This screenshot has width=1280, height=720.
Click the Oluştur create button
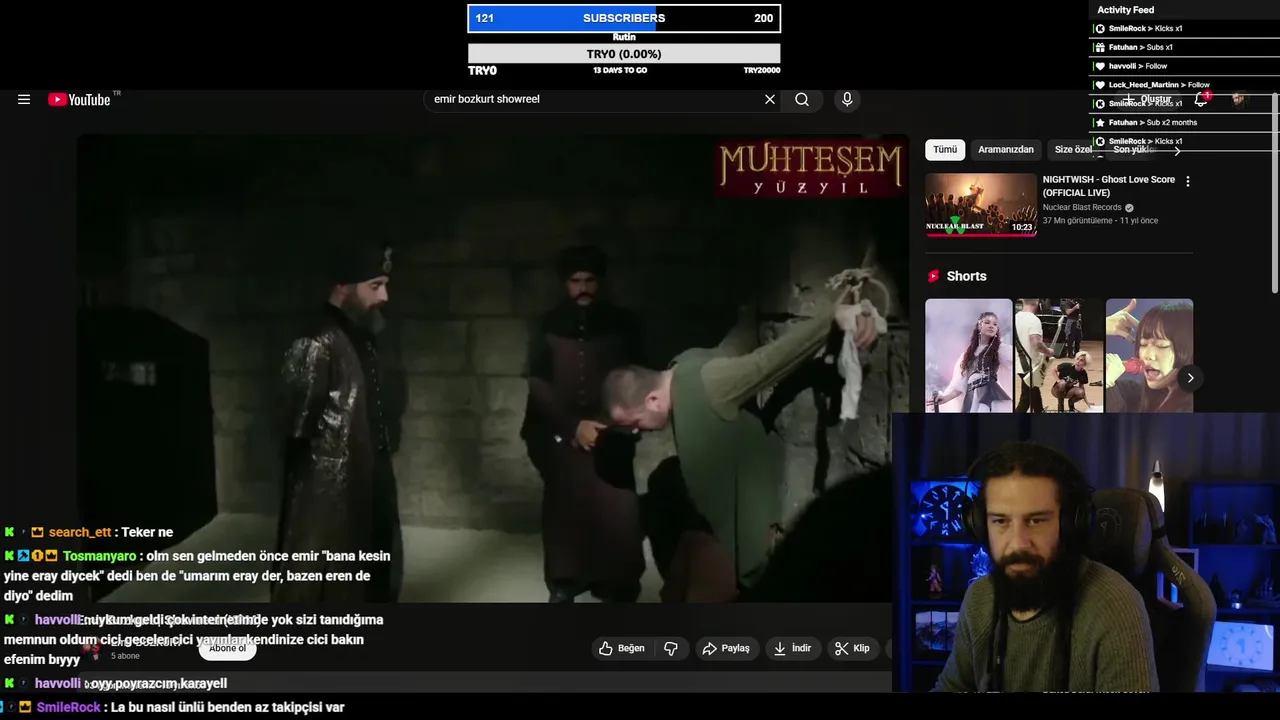click(x=1148, y=99)
